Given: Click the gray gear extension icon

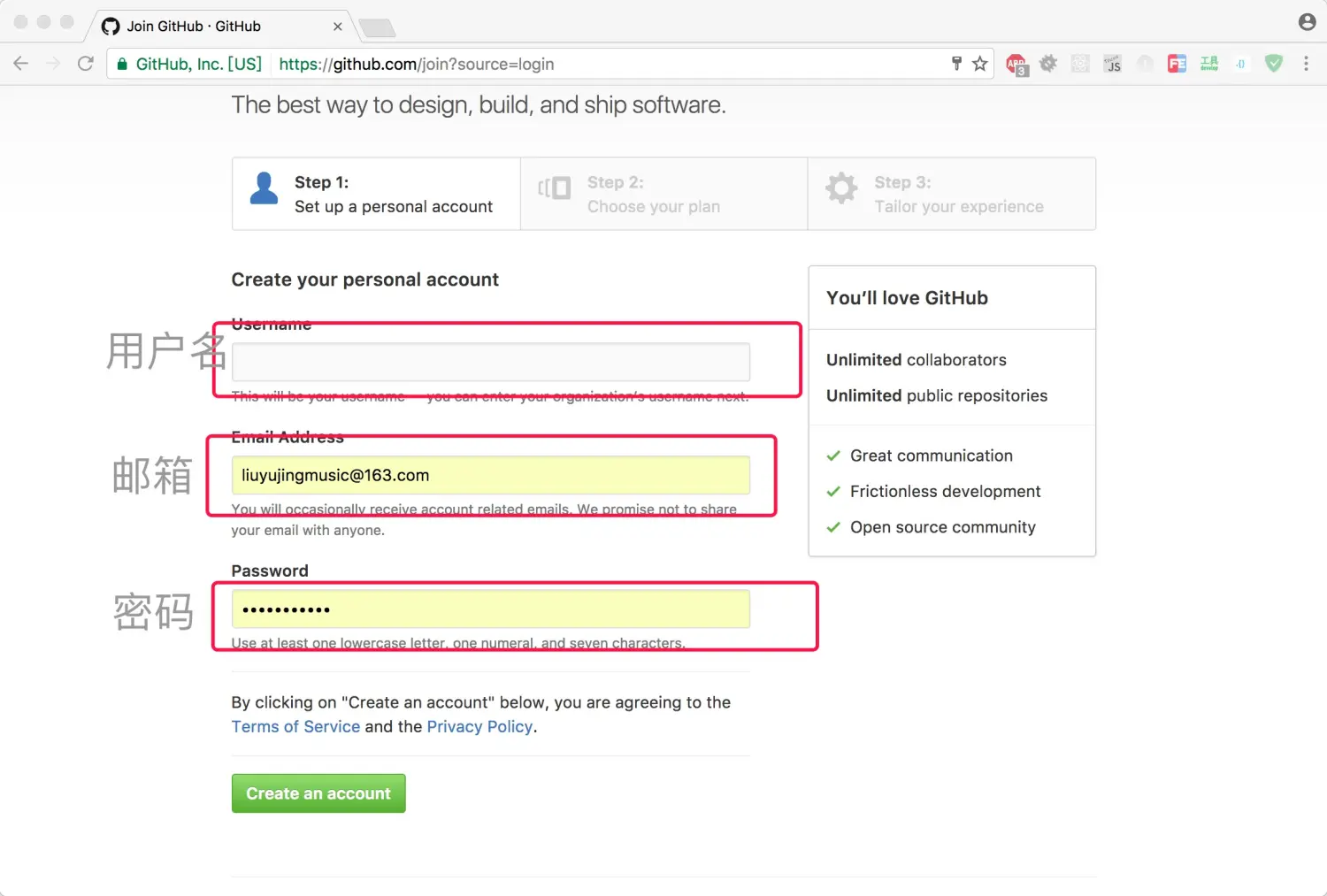Looking at the screenshot, I should (x=1048, y=64).
